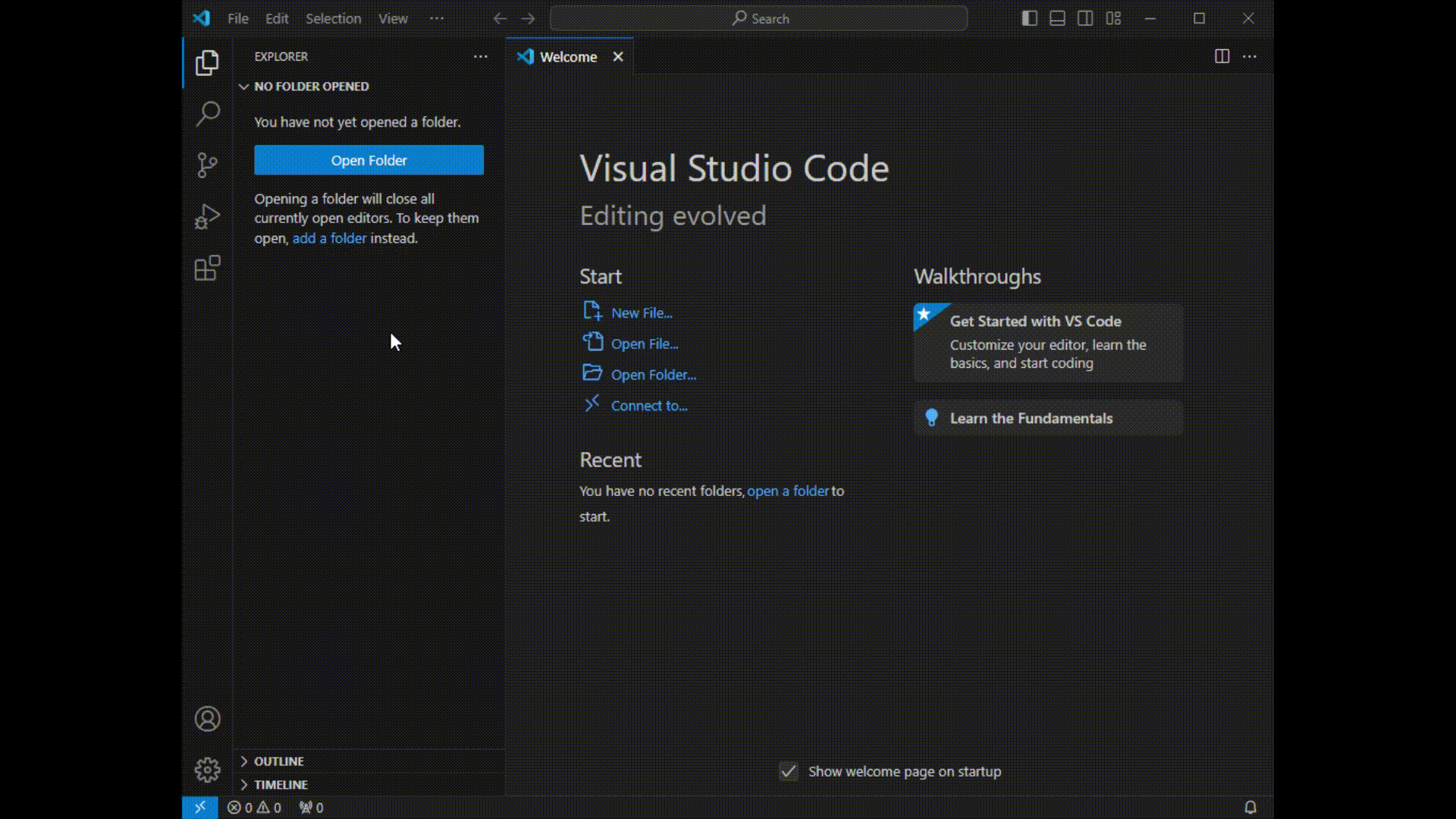This screenshot has width=1456, height=819.
Task: Open the Selection menu
Action: click(x=333, y=19)
